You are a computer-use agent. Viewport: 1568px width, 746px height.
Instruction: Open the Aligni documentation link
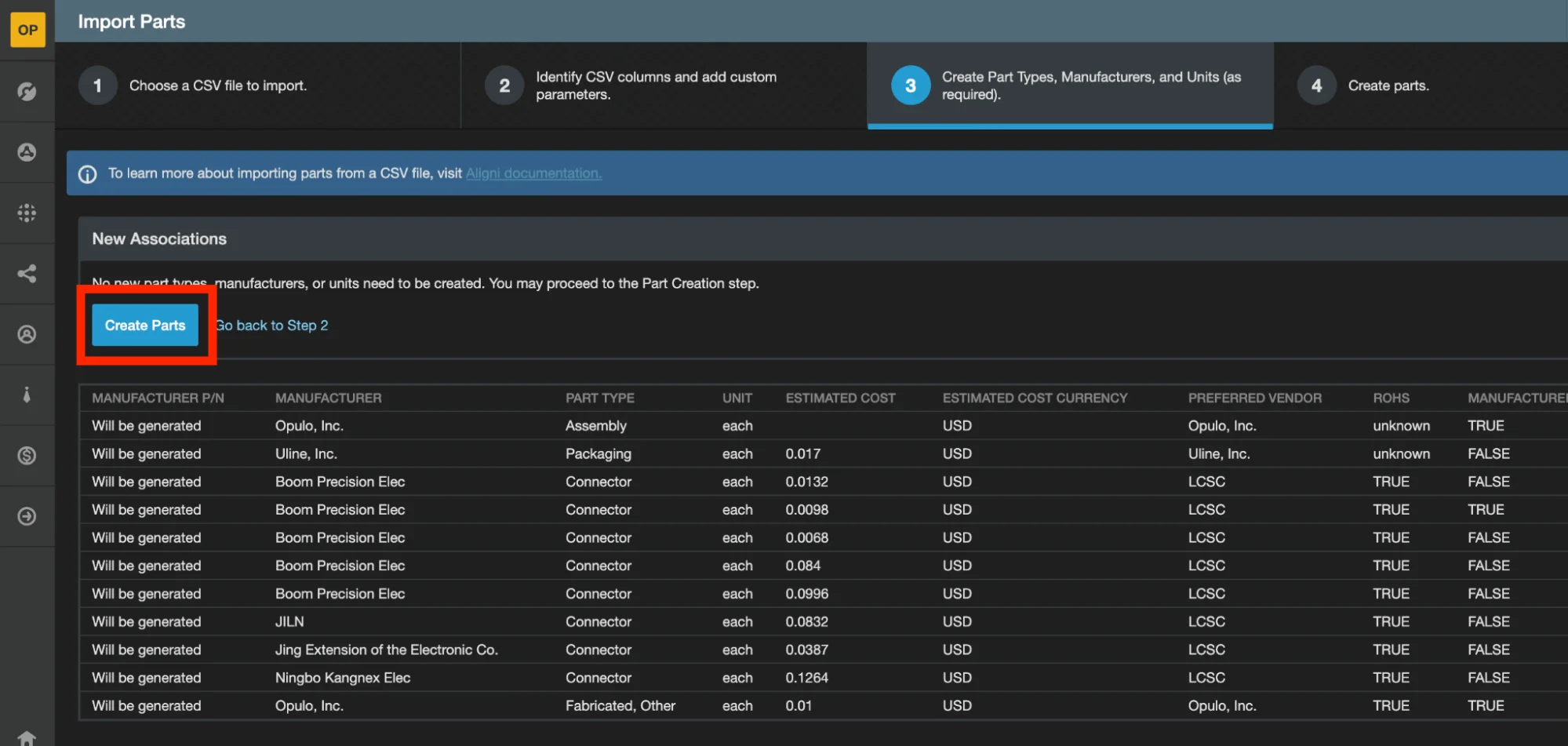(x=533, y=173)
